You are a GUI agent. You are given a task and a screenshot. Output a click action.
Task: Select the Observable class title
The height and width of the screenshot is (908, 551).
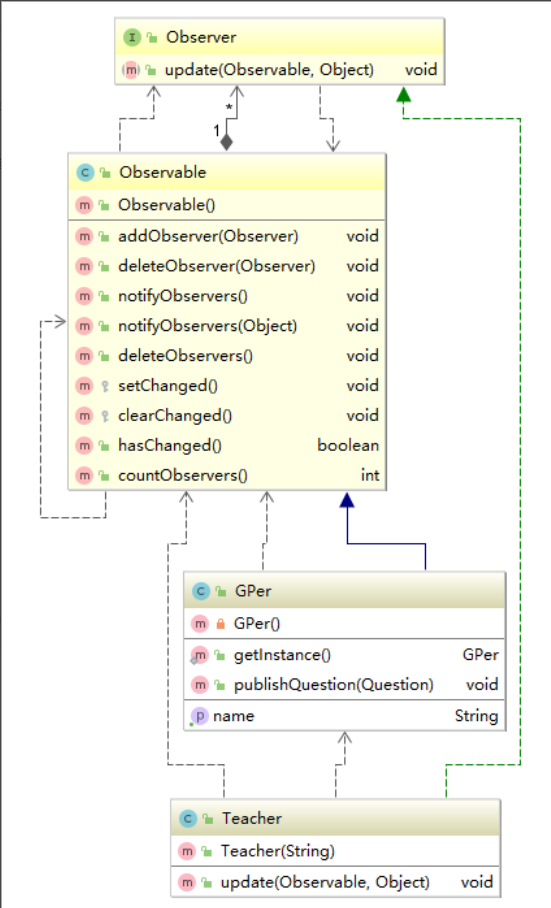(x=163, y=173)
